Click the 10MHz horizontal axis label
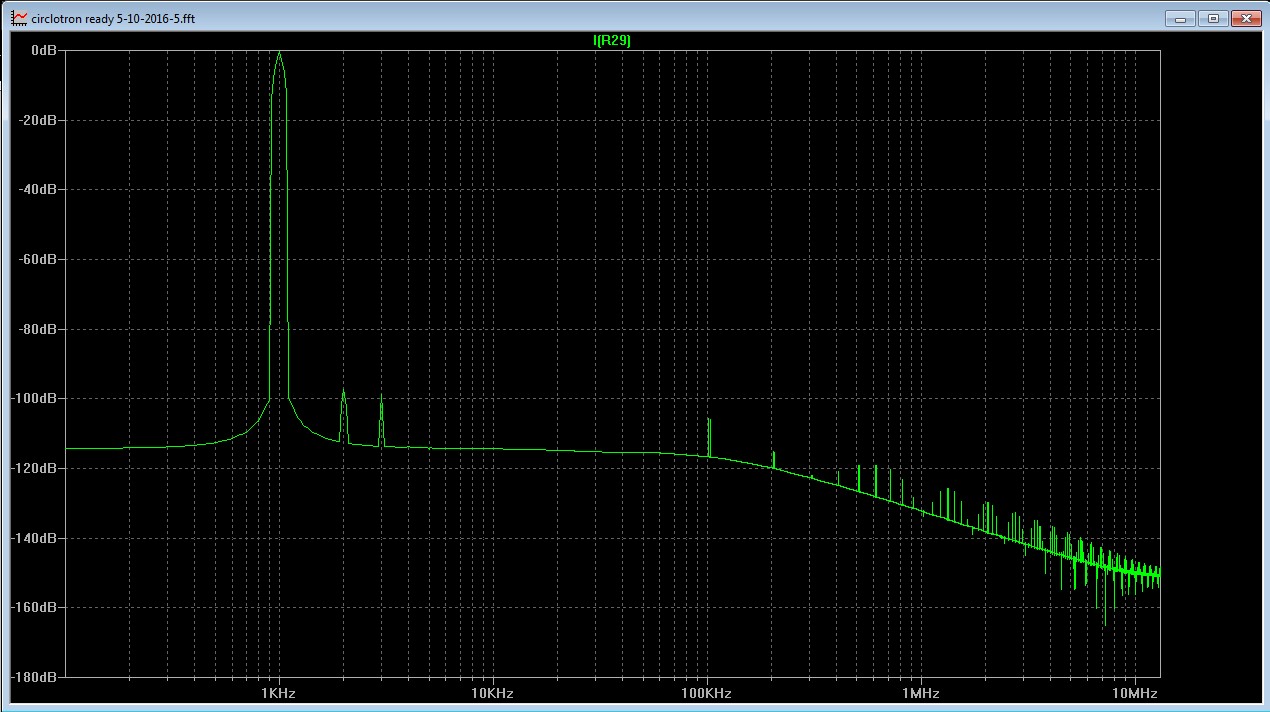 pos(1135,693)
